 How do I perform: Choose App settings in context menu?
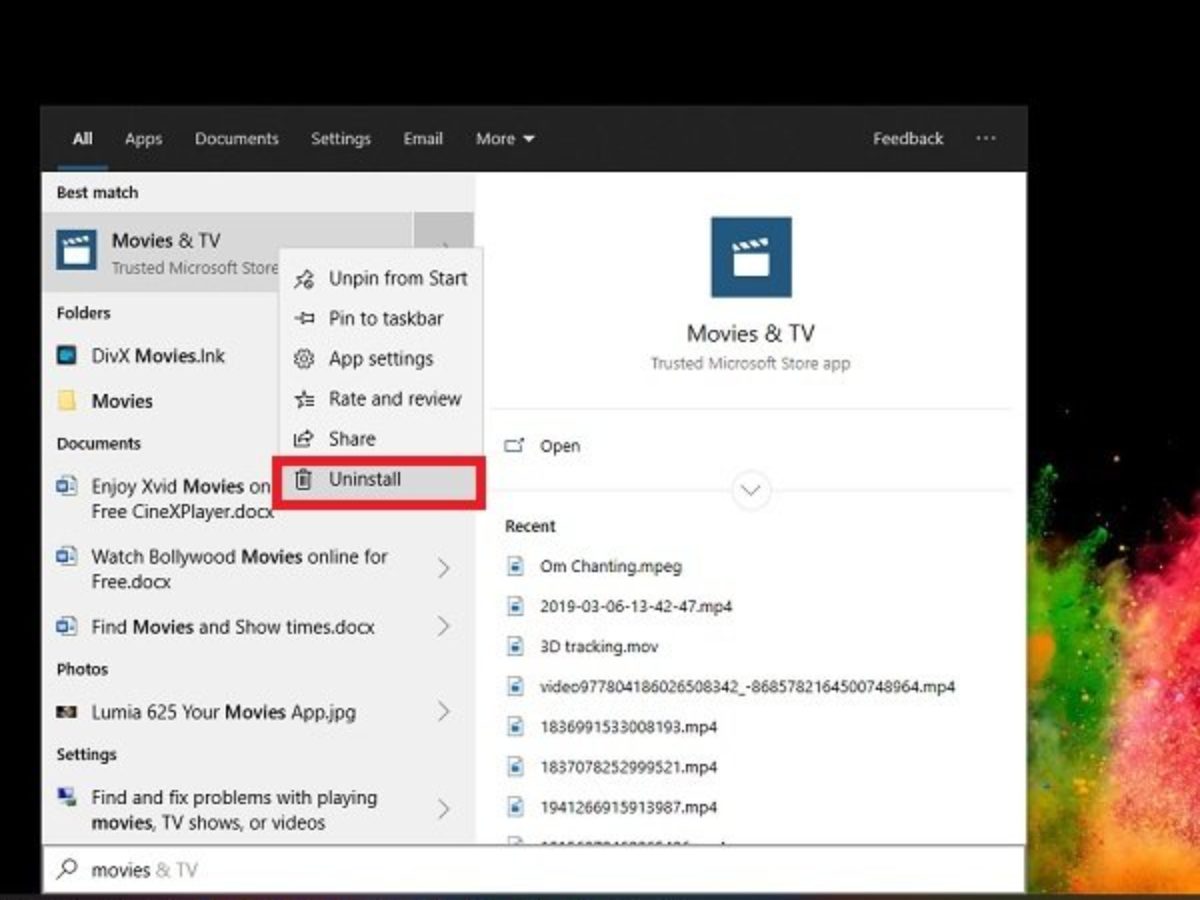381,359
